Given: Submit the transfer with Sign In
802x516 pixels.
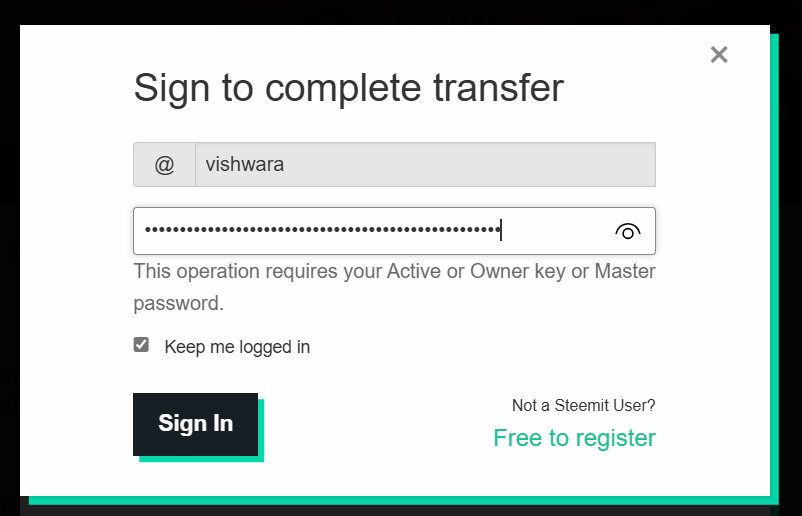Looking at the screenshot, I should pos(195,424).
